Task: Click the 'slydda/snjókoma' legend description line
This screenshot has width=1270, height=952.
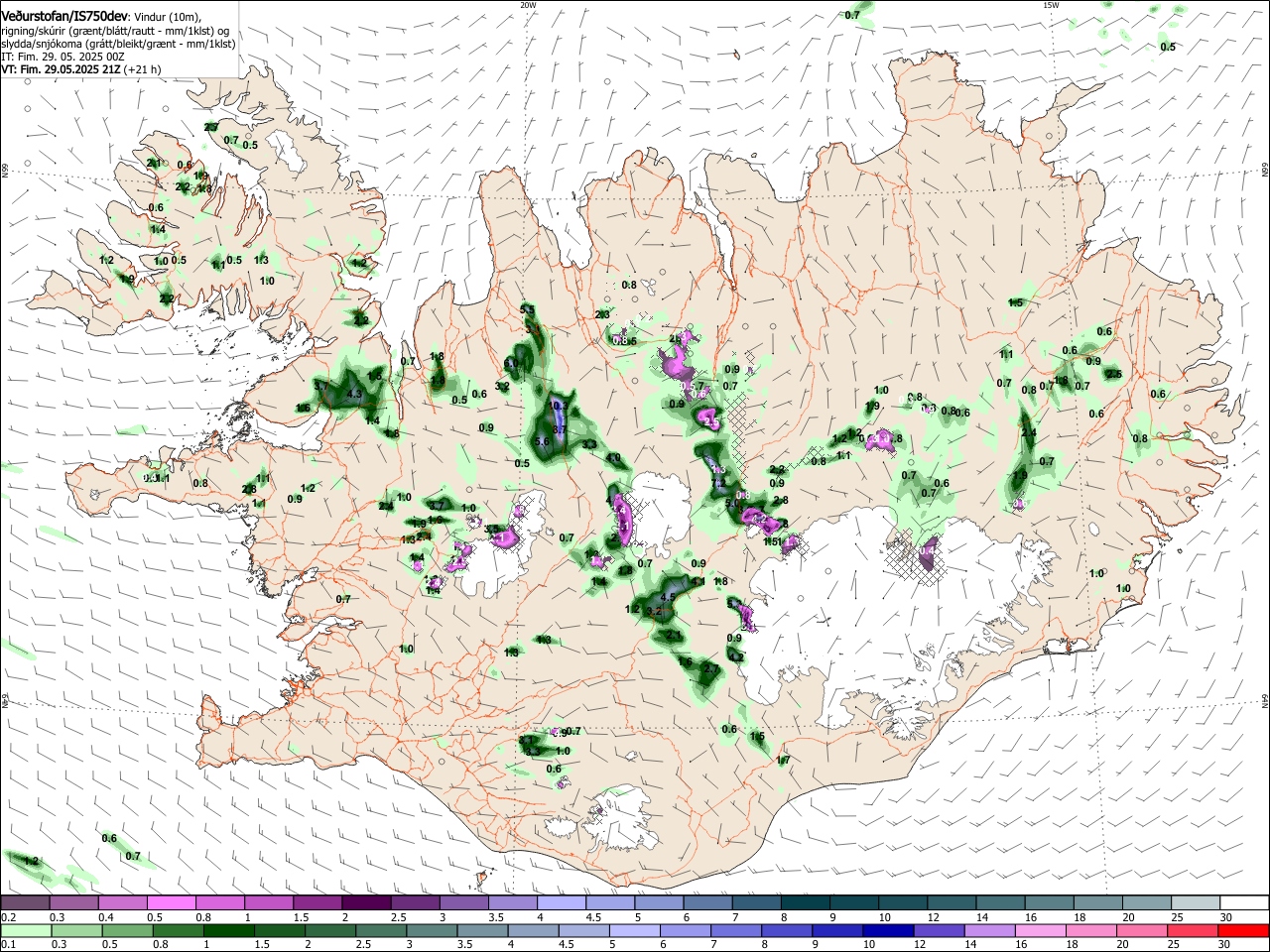Action: click(118, 44)
